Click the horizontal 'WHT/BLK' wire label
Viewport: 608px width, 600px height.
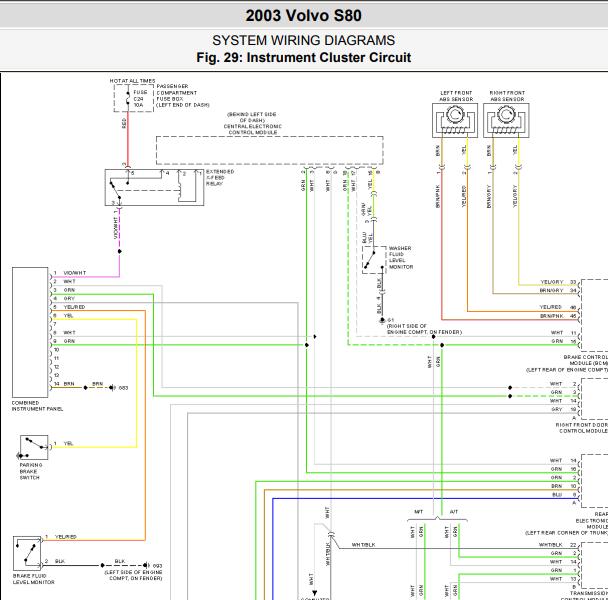click(363, 545)
